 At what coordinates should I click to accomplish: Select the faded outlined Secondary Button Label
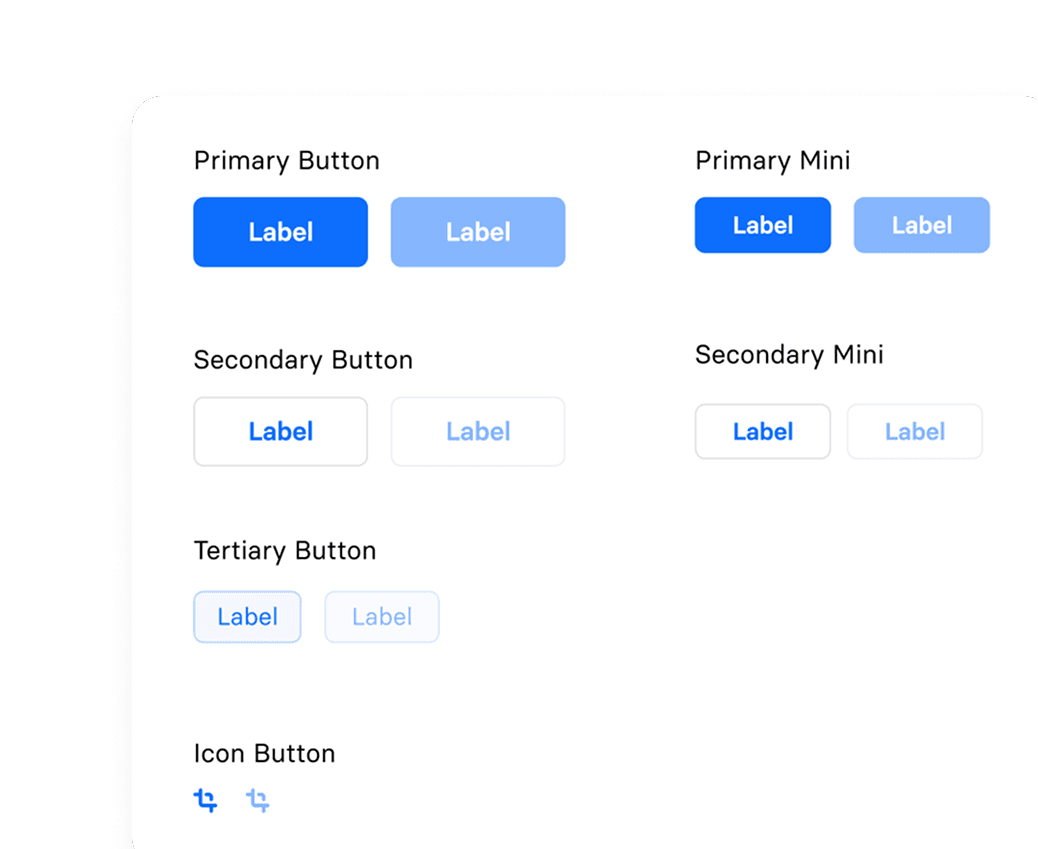pos(477,431)
